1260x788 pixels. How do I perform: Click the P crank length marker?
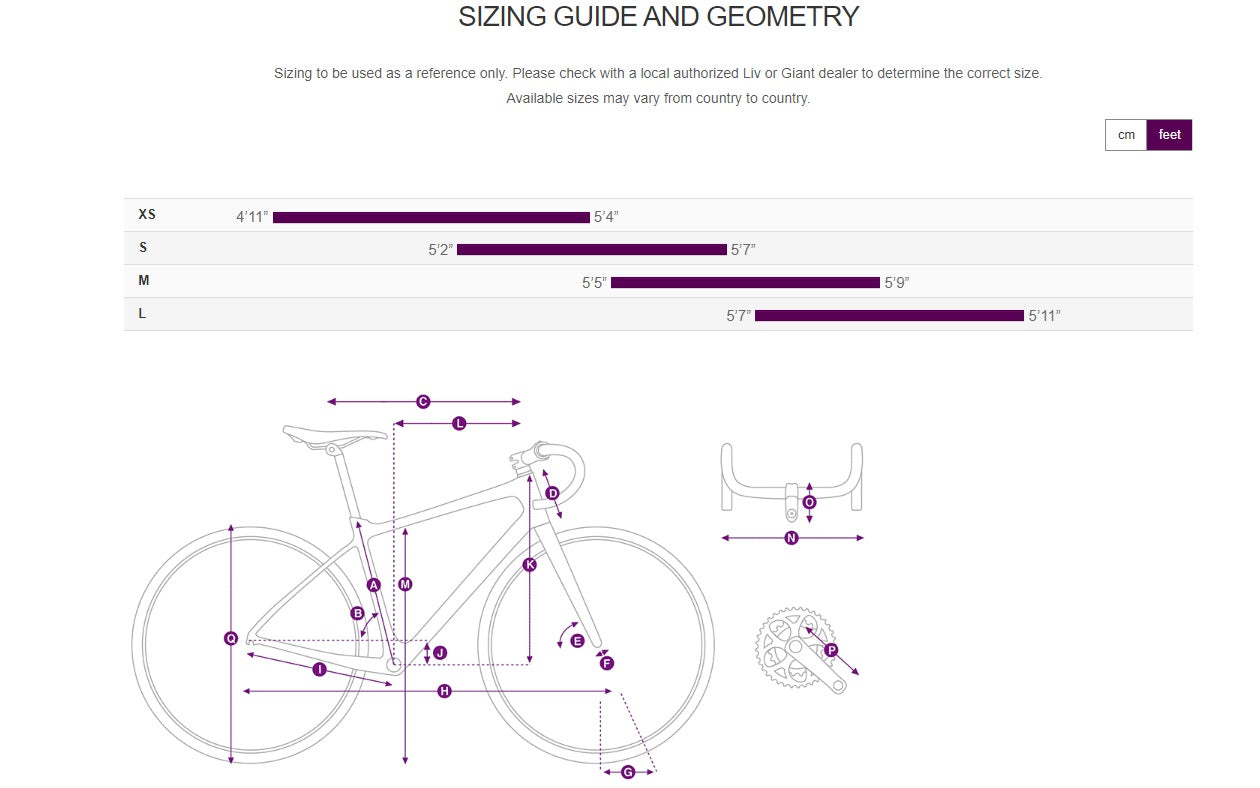(x=831, y=650)
